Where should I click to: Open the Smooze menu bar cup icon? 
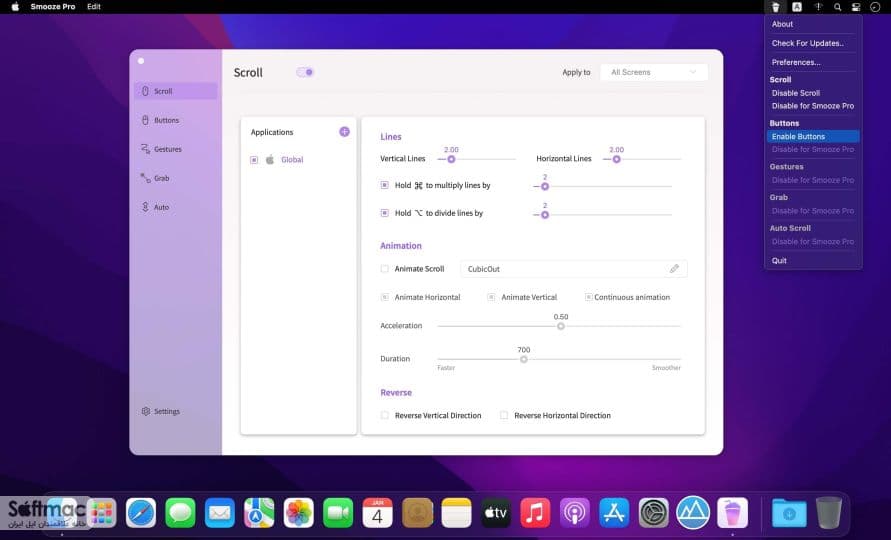775,7
